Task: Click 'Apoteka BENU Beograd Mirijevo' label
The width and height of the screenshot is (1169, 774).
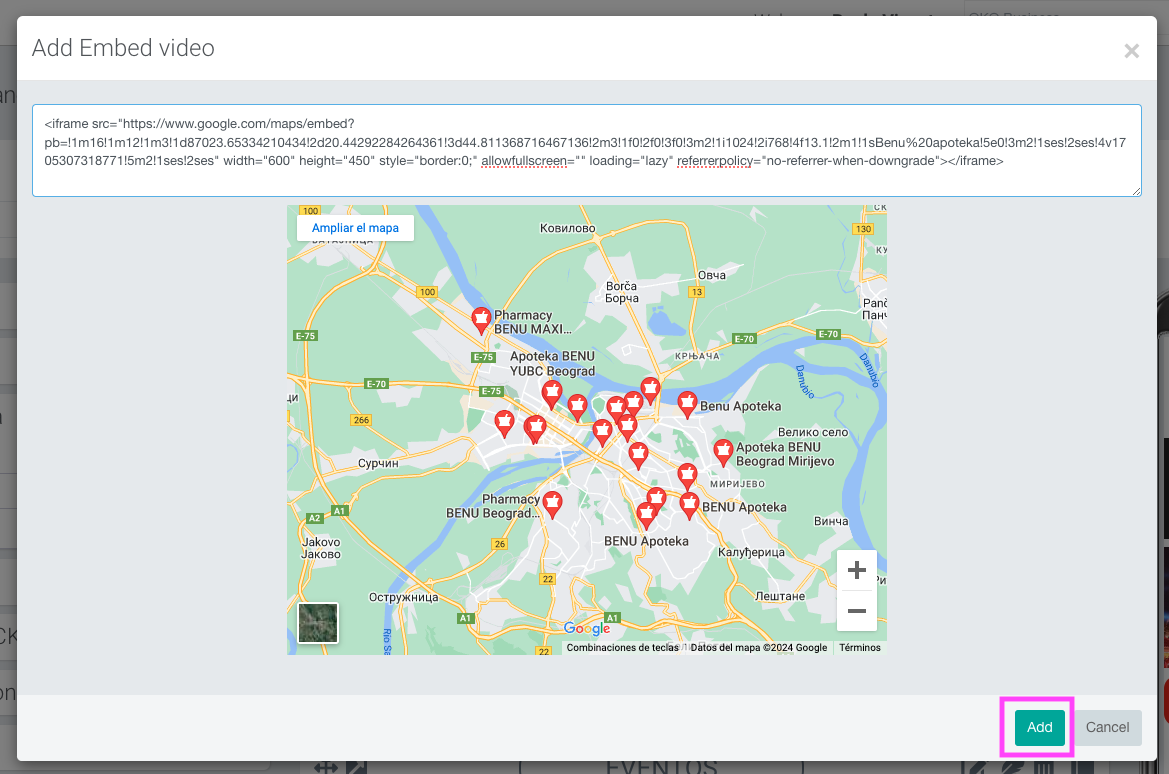Action: (785, 454)
